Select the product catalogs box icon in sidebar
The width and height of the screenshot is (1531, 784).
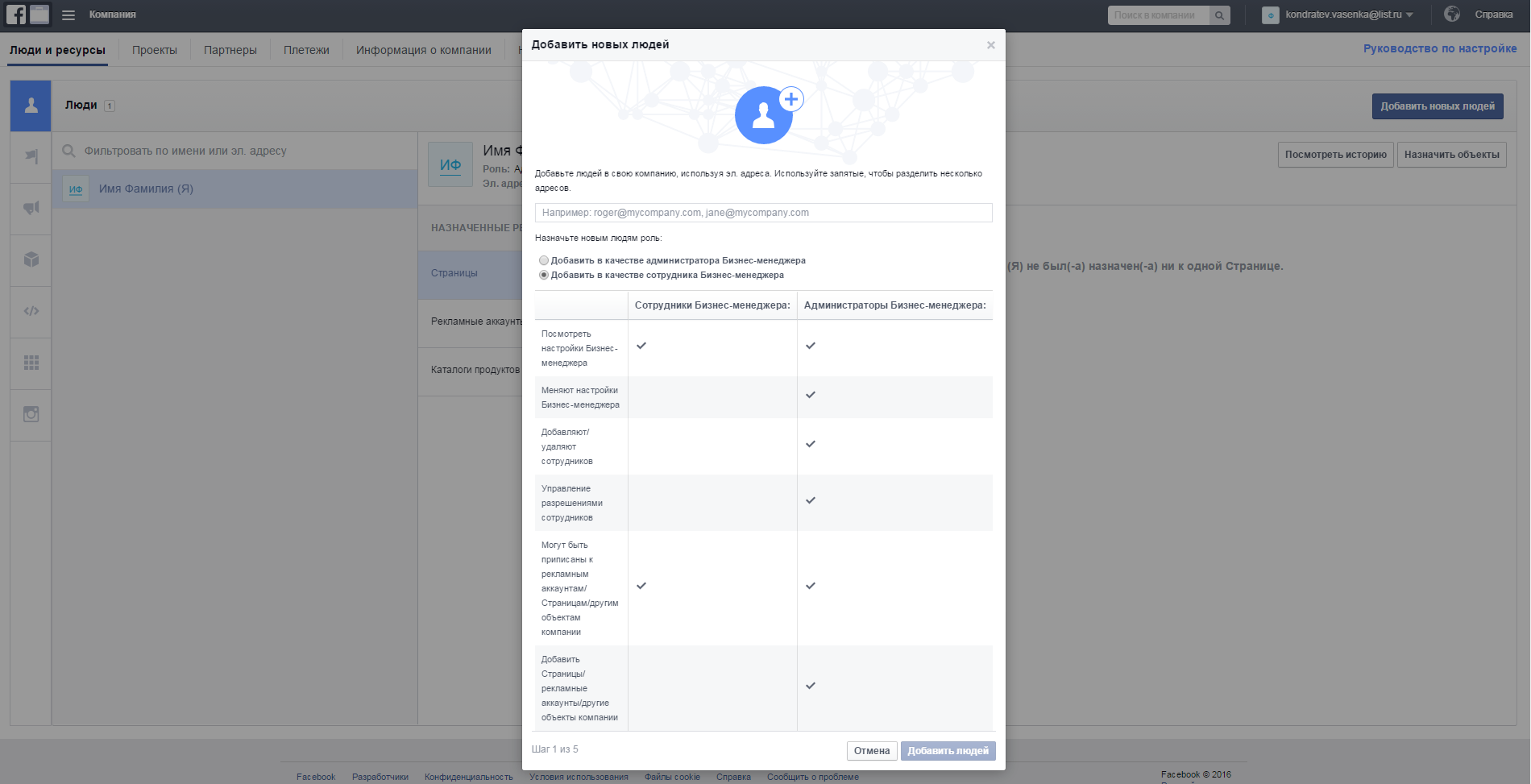pyautogui.click(x=31, y=259)
